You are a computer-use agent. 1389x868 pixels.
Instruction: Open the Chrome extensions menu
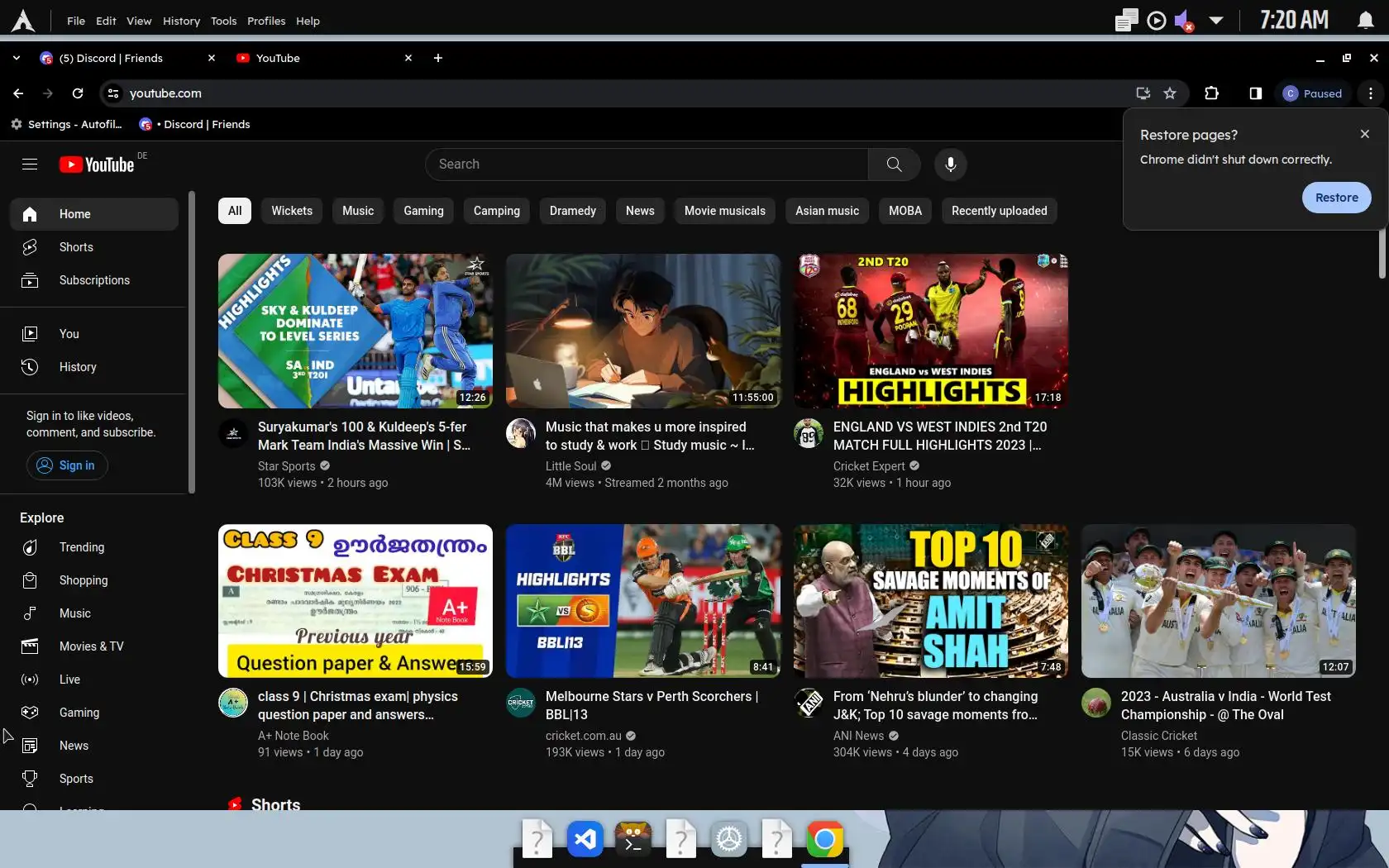[1211, 93]
